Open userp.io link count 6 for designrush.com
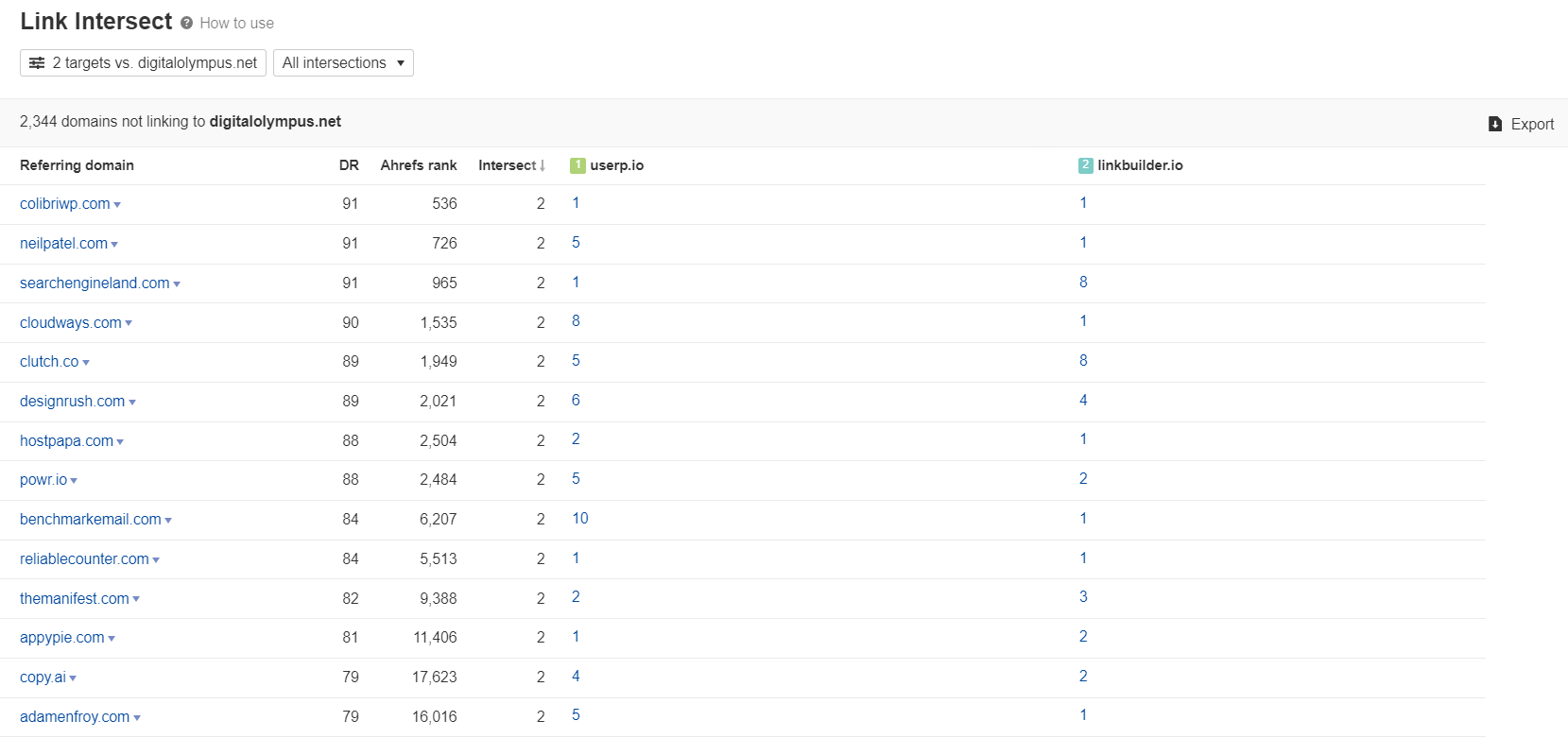Image resolution: width=1568 pixels, height=738 pixels. (576, 401)
